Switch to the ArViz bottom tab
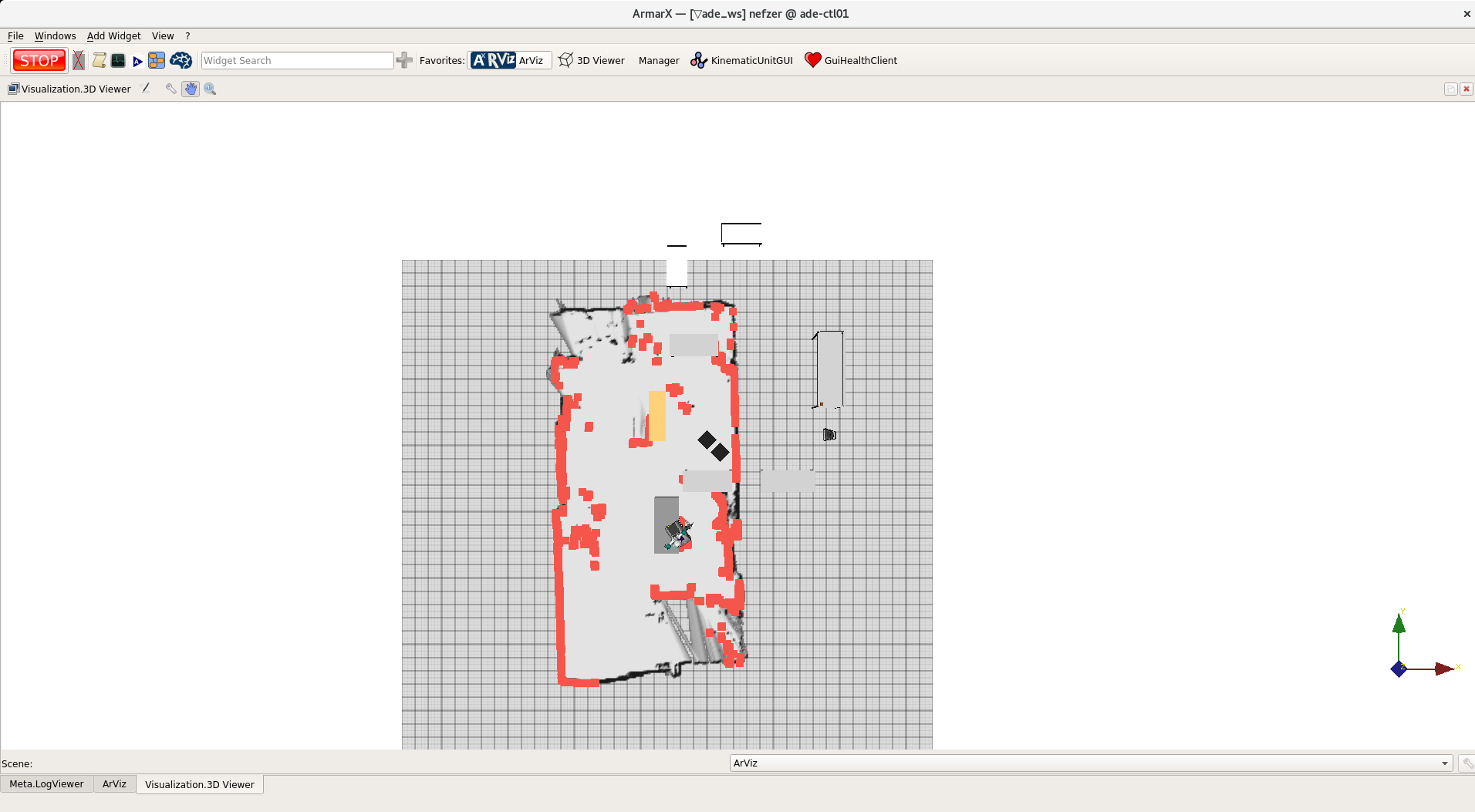The width and height of the screenshot is (1475, 812). tap(114, 783)
